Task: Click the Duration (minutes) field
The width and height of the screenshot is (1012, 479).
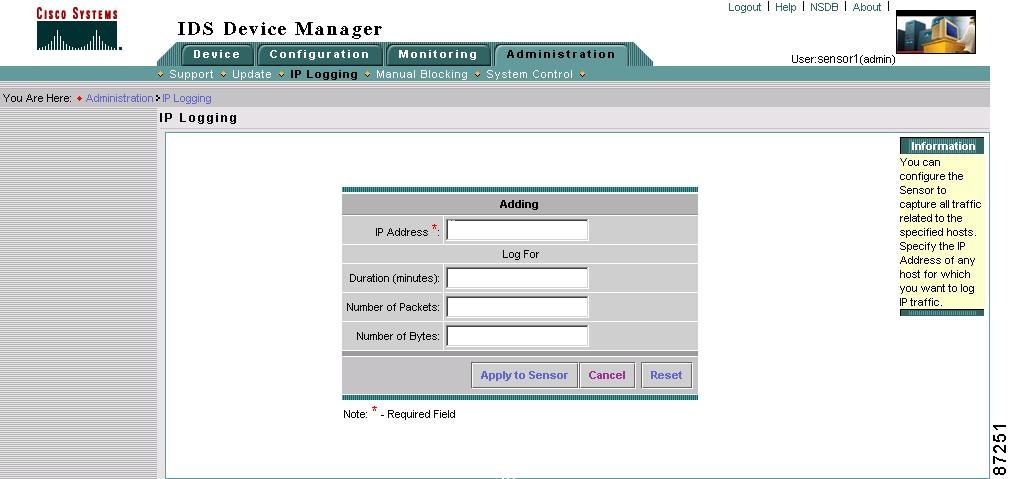Action: pyautogui.click(x=517, y=278)
